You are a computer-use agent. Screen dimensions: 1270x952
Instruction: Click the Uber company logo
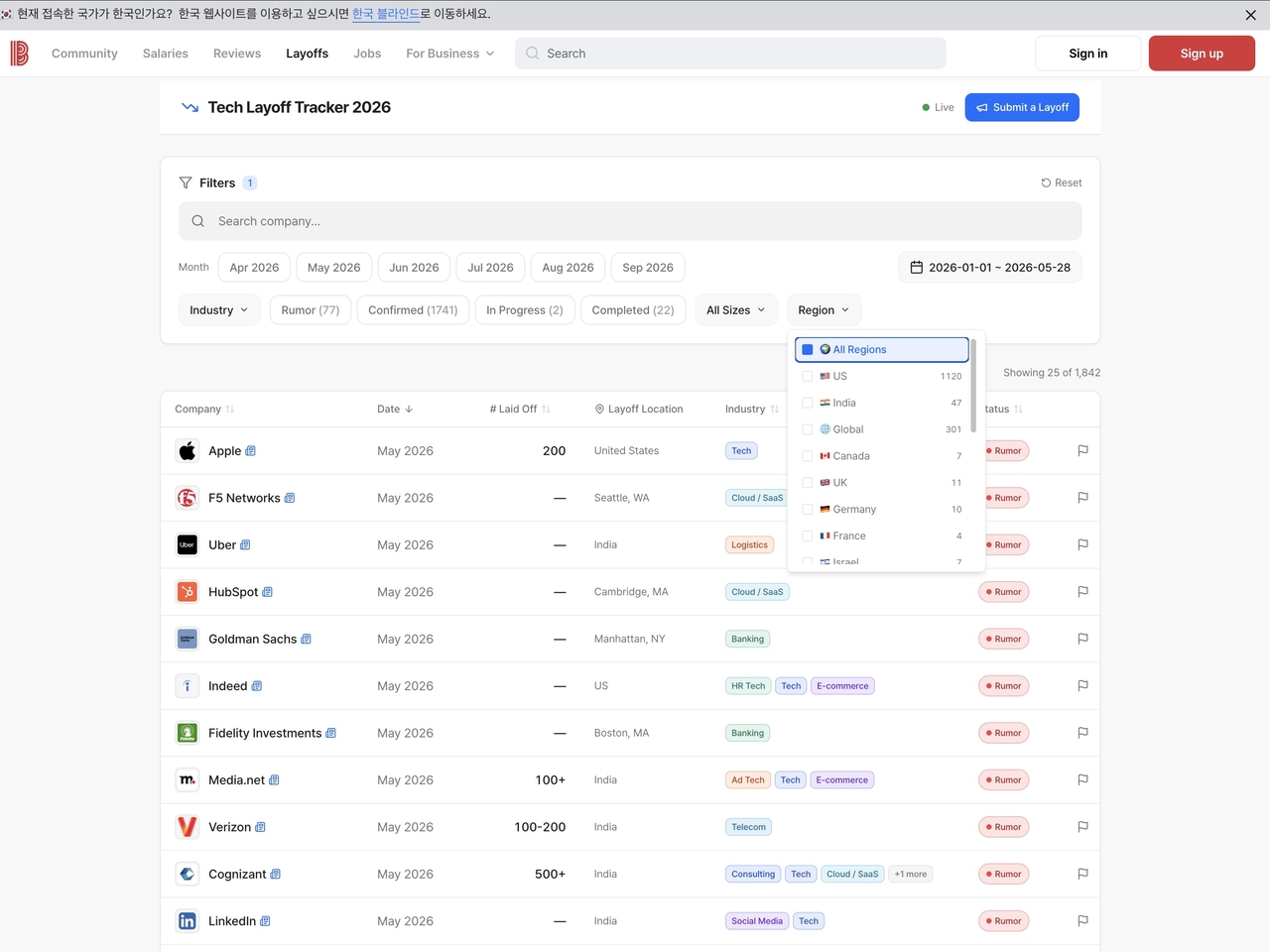[x=187, y=545]
